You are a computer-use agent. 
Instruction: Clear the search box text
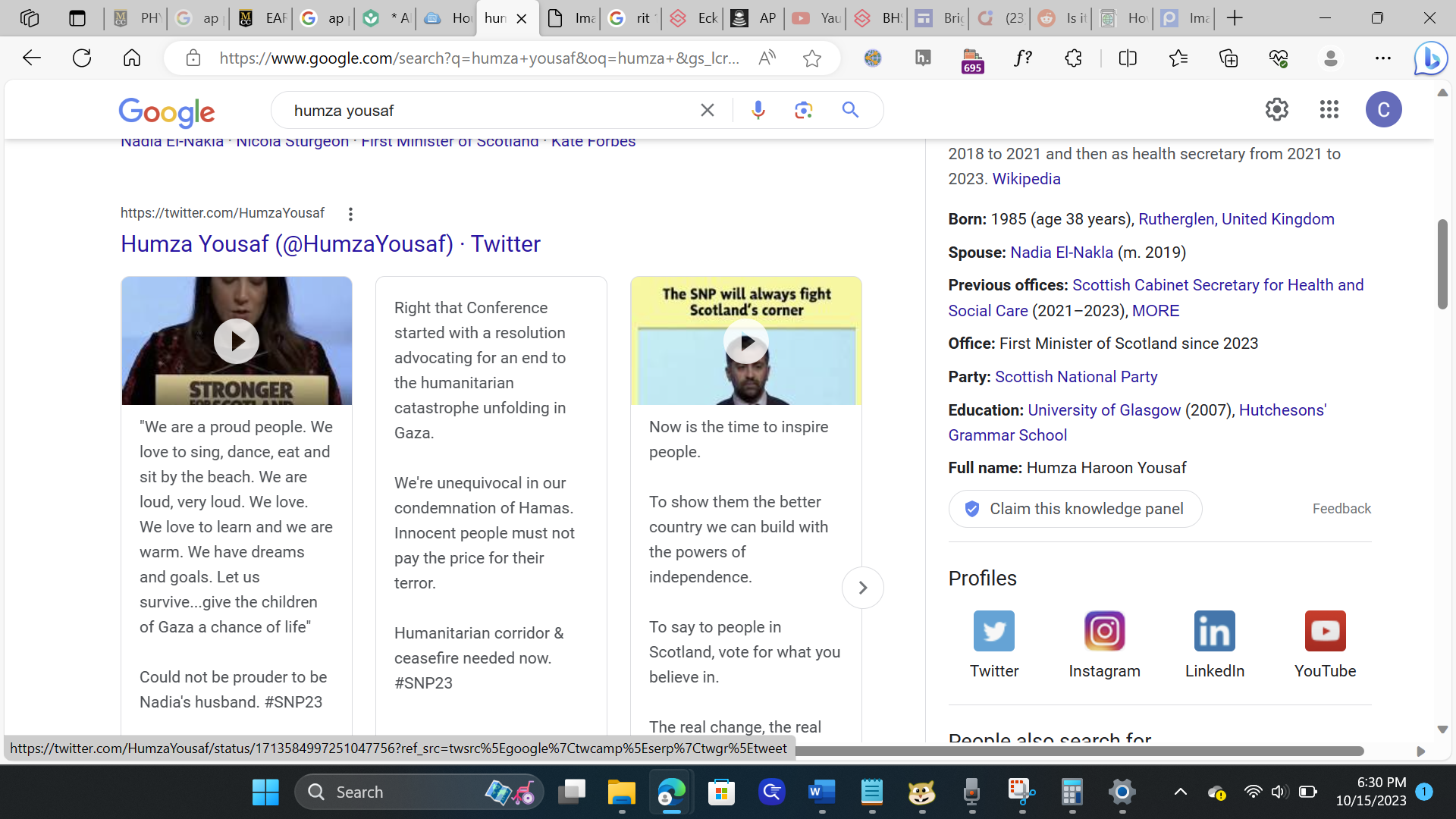coord(707,111)
